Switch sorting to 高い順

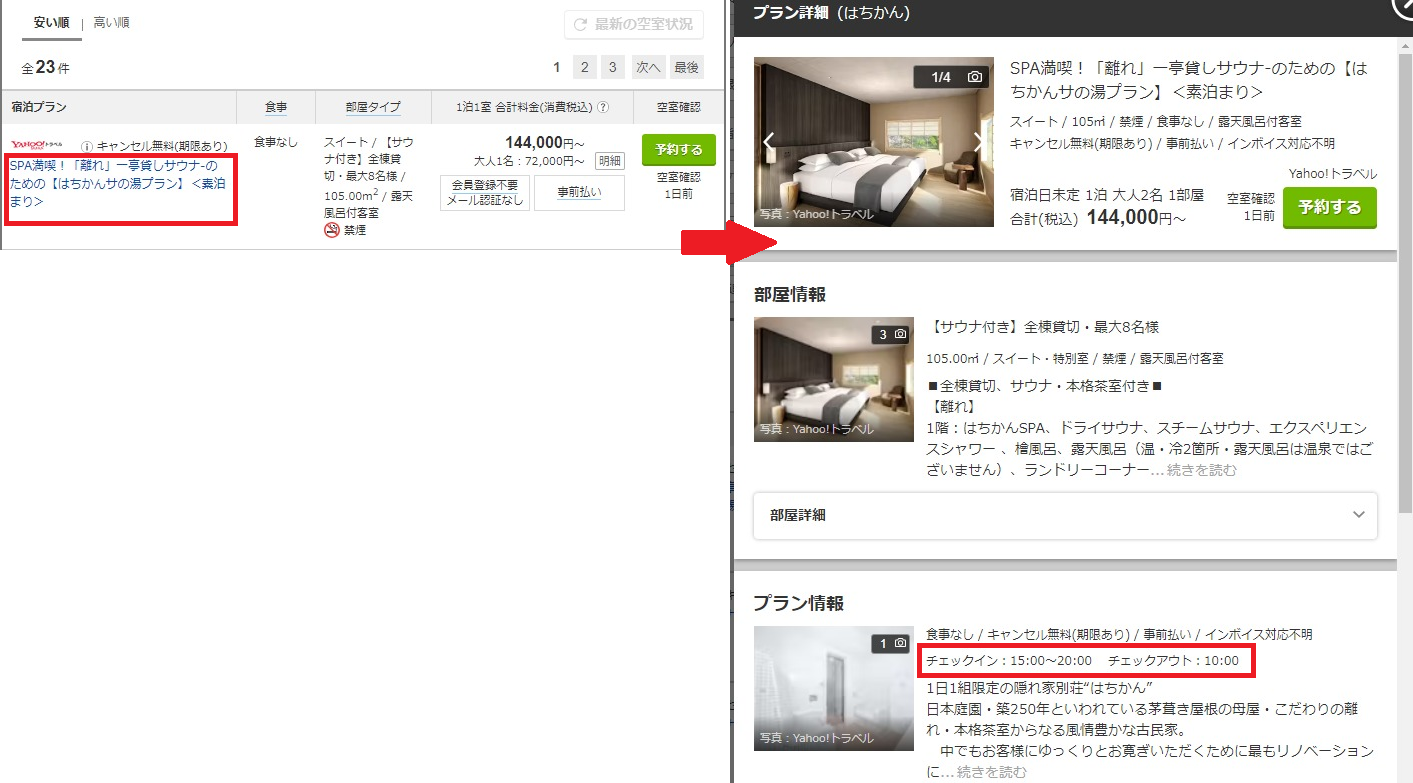pos(111,22)
